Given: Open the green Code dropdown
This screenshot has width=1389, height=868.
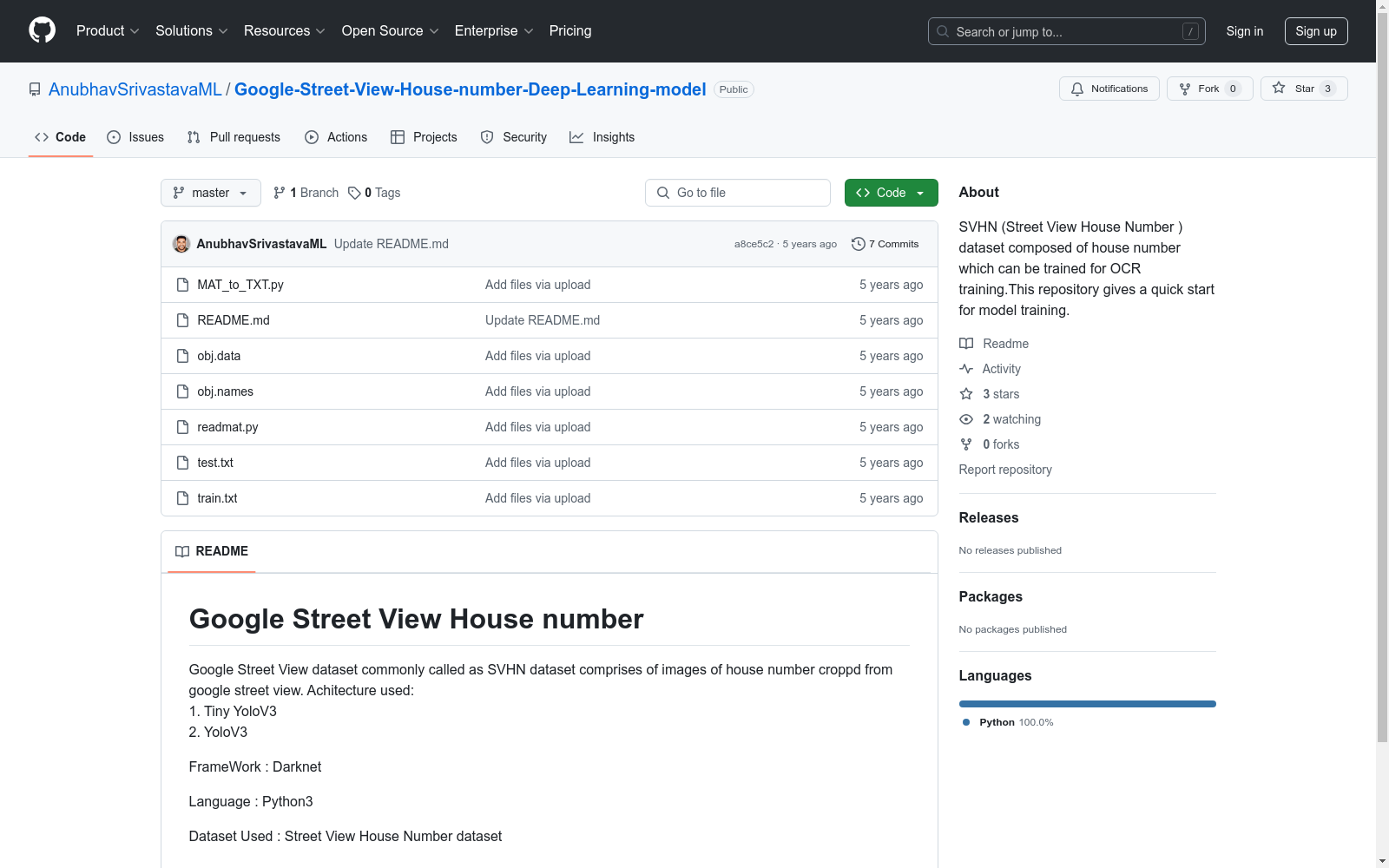Looking at the screenshot, I should [x=892, y=193].
